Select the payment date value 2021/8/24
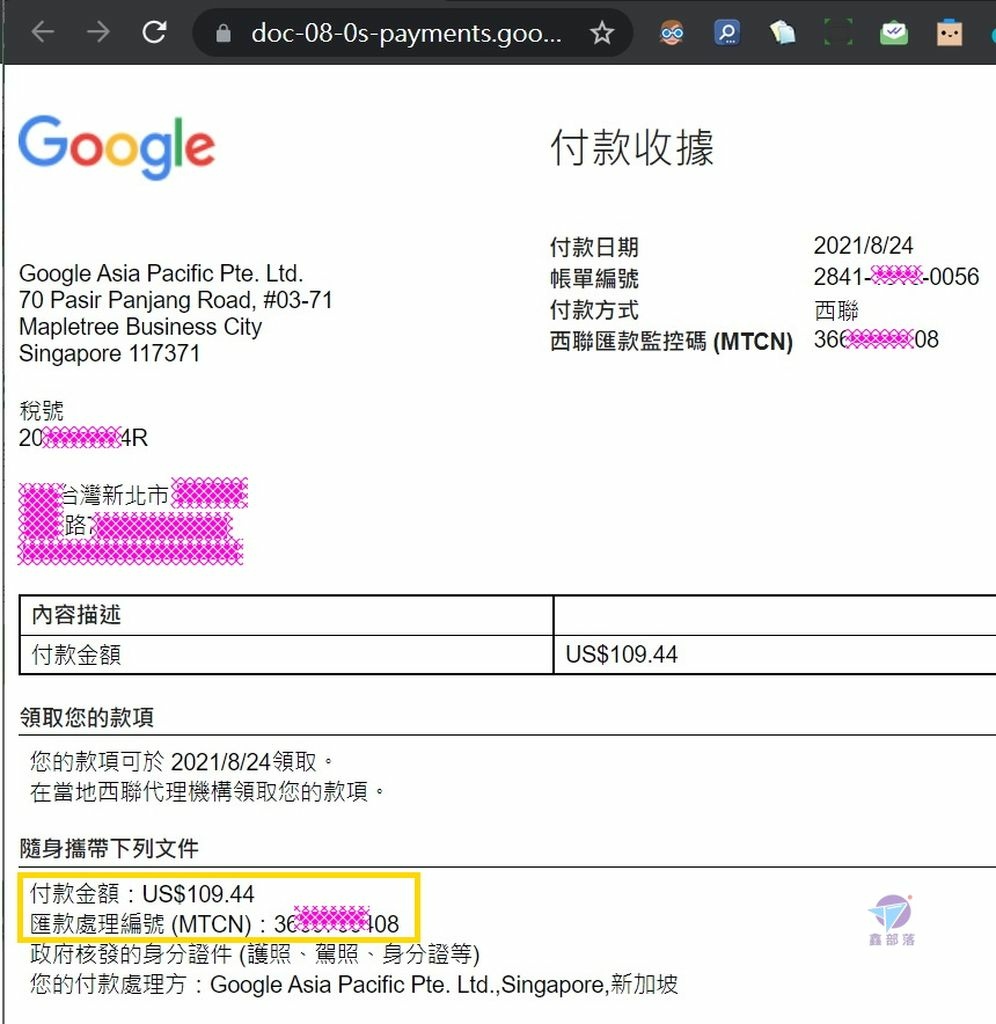The height and width of the screenshot is (1024, 996). click(x=863, y=246)
